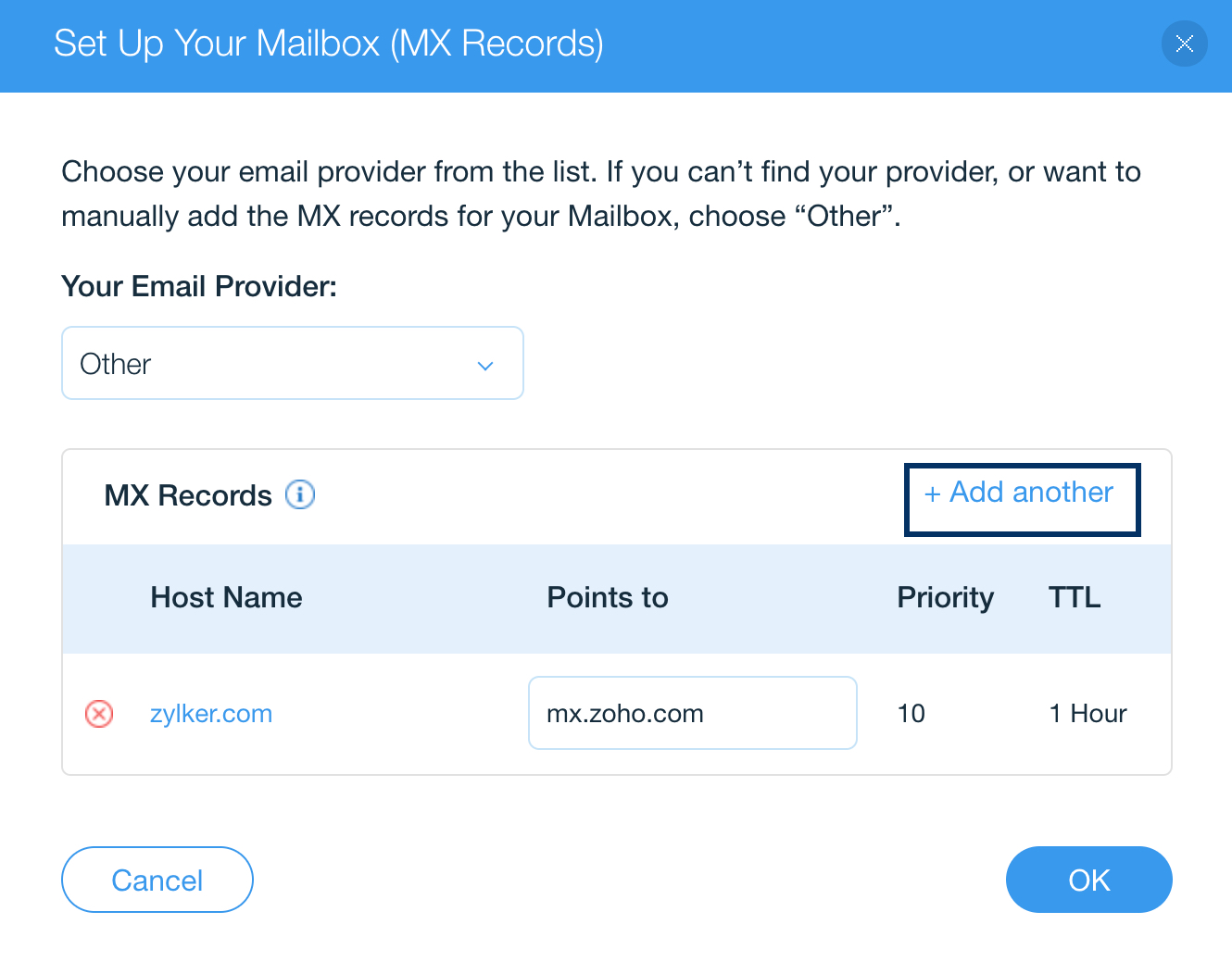The width and height of the screenshot is (1232, 974).
Task: Close the Set Up Your Mailbox dialog
Action: 1184,44
